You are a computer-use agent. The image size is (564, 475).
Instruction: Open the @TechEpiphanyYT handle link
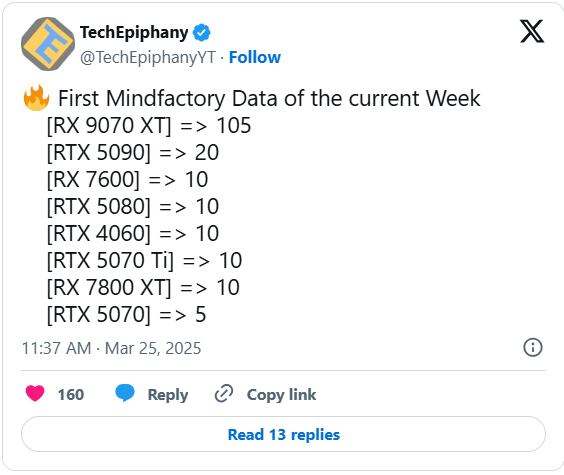148,58
